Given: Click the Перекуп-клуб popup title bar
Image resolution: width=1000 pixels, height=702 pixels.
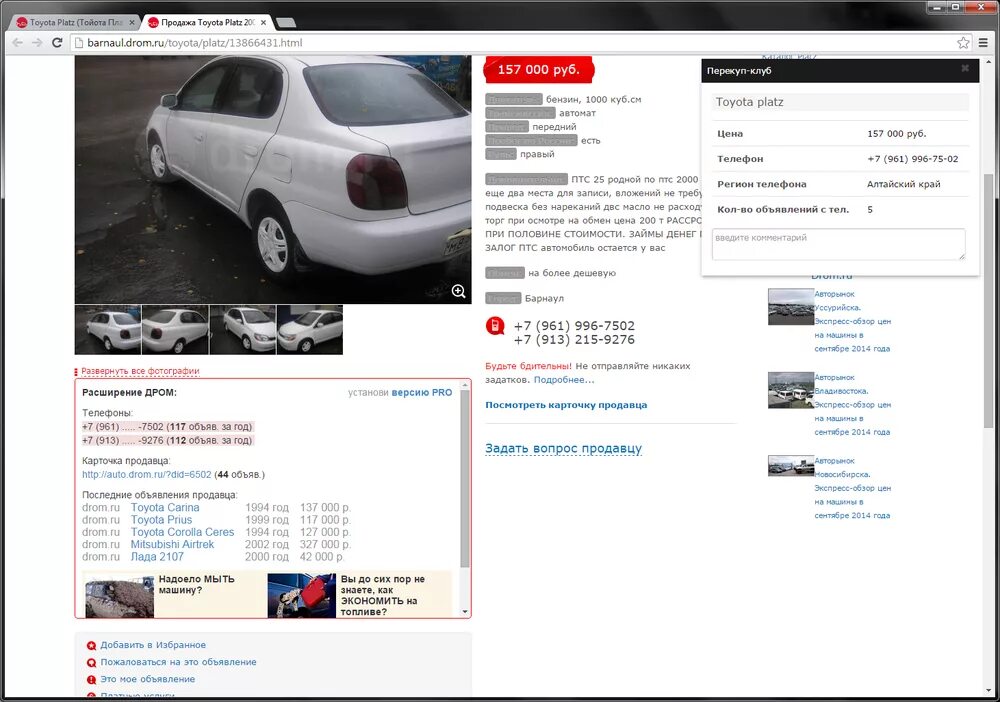Looking at the screenshot, I should coord(840,71).
